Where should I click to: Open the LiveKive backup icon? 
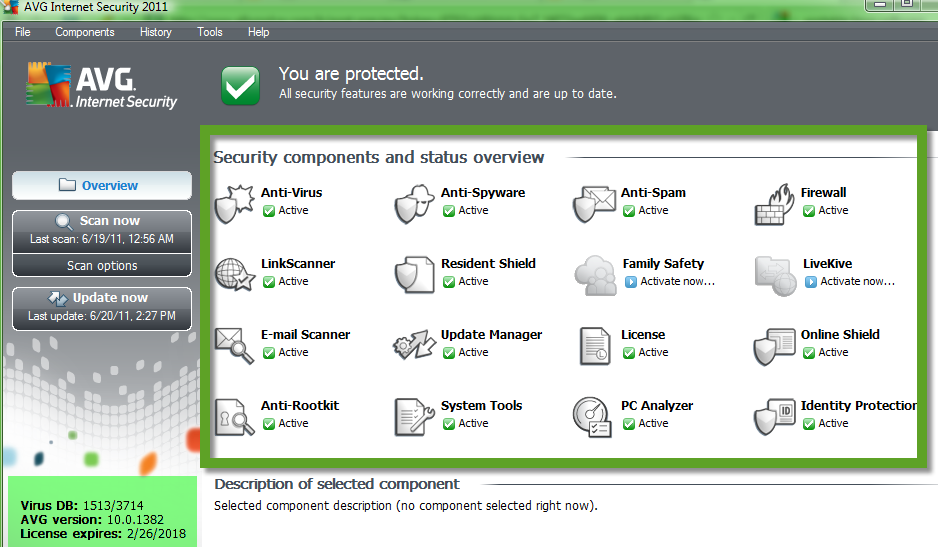(x=775, y=275)
